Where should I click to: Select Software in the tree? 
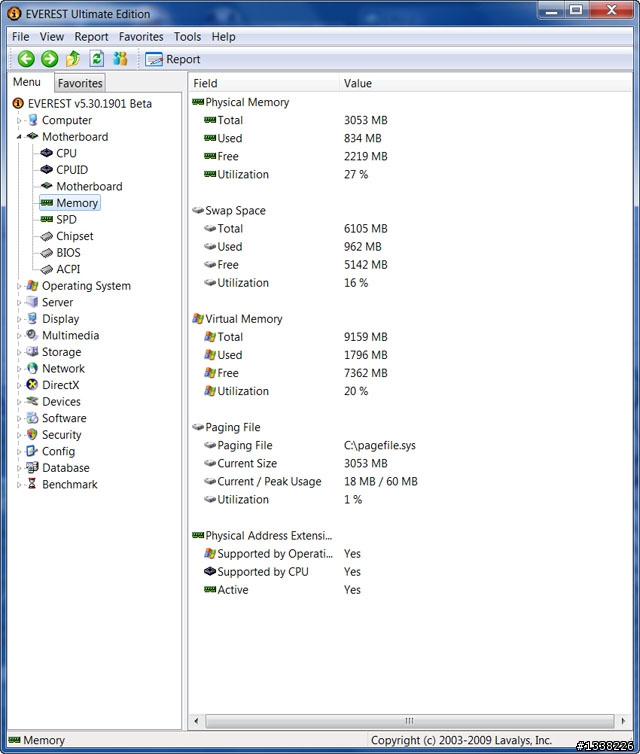(x=64, y=418)
